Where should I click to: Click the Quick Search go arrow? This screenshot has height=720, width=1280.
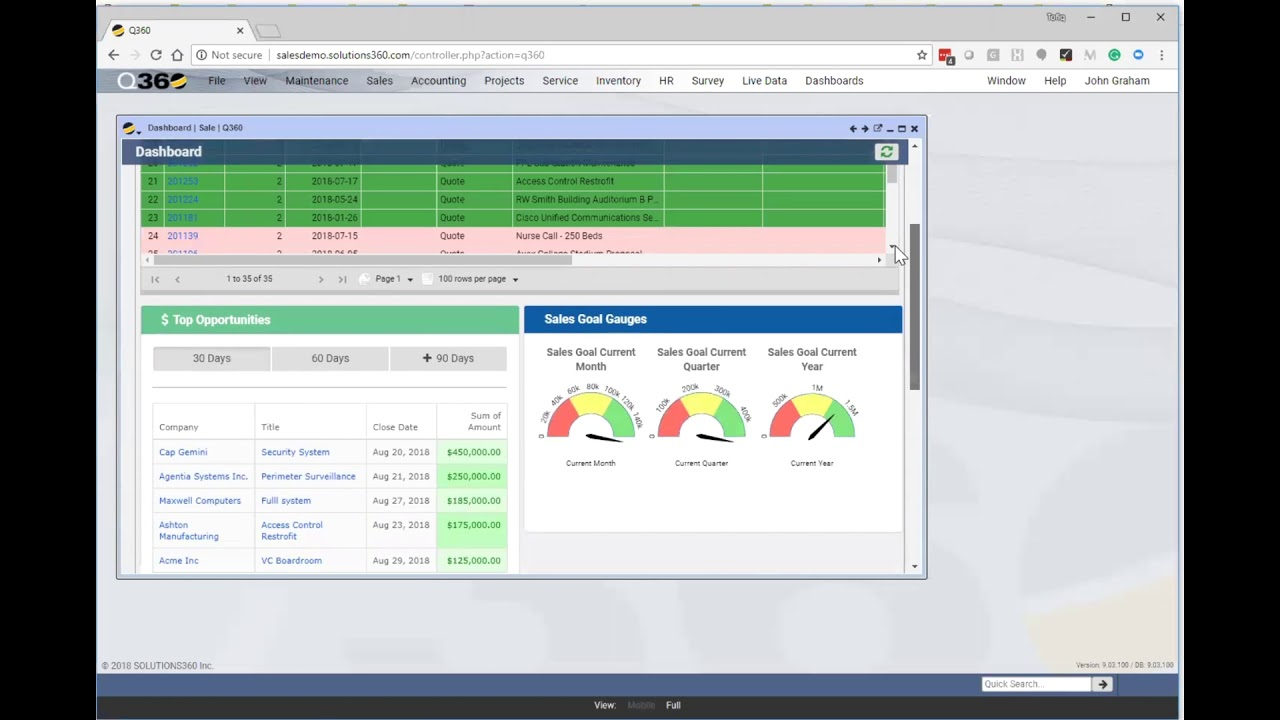1102,684
